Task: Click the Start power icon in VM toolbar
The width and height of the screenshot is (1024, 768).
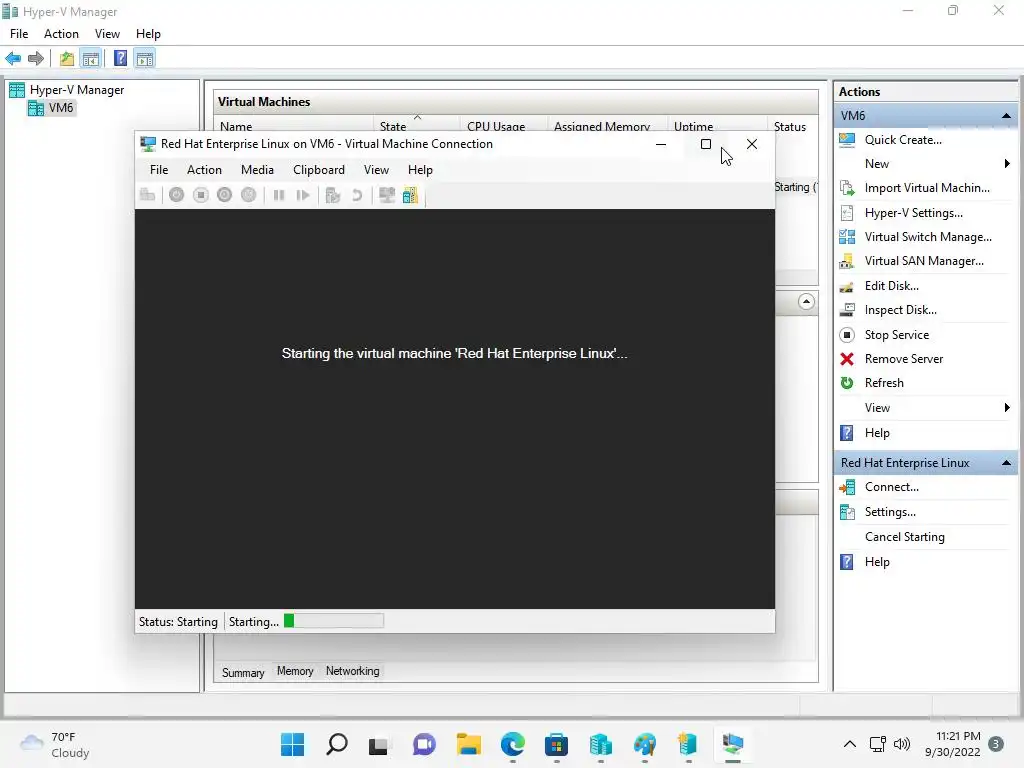Action: (x=176, y=195)
